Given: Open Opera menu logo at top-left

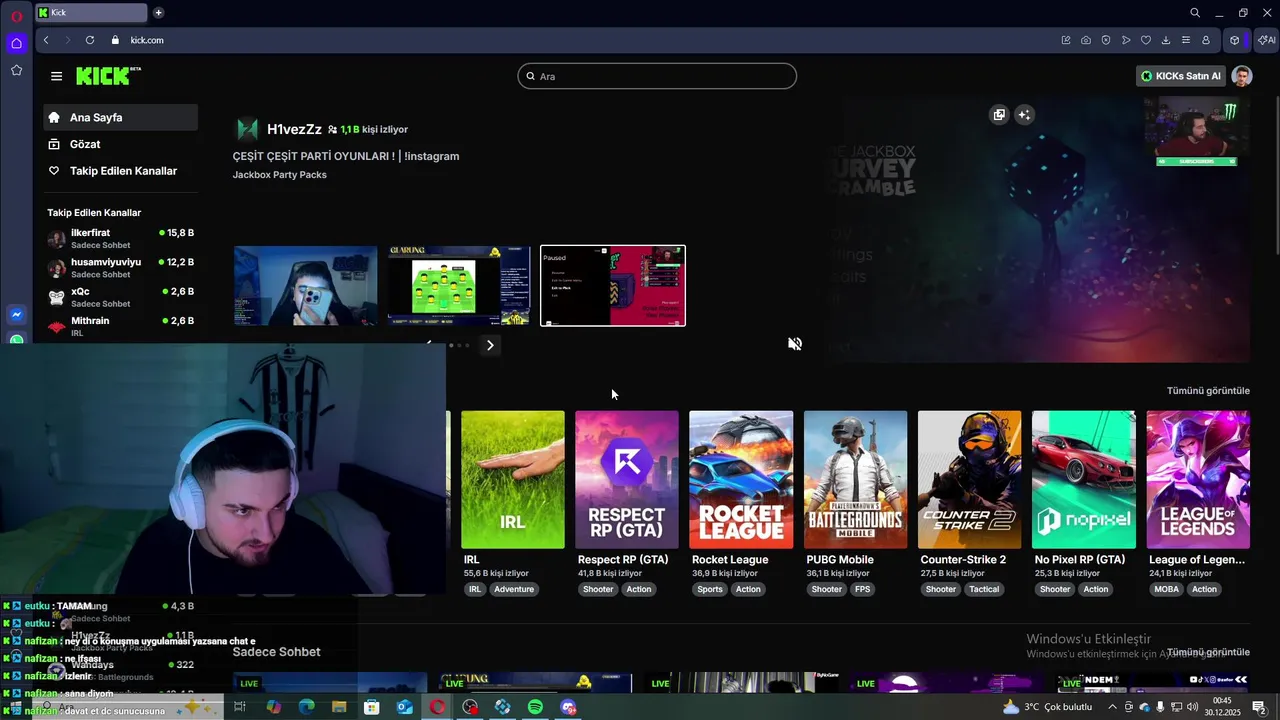Looking at the screenshot, I should click(x=16, y=15).
